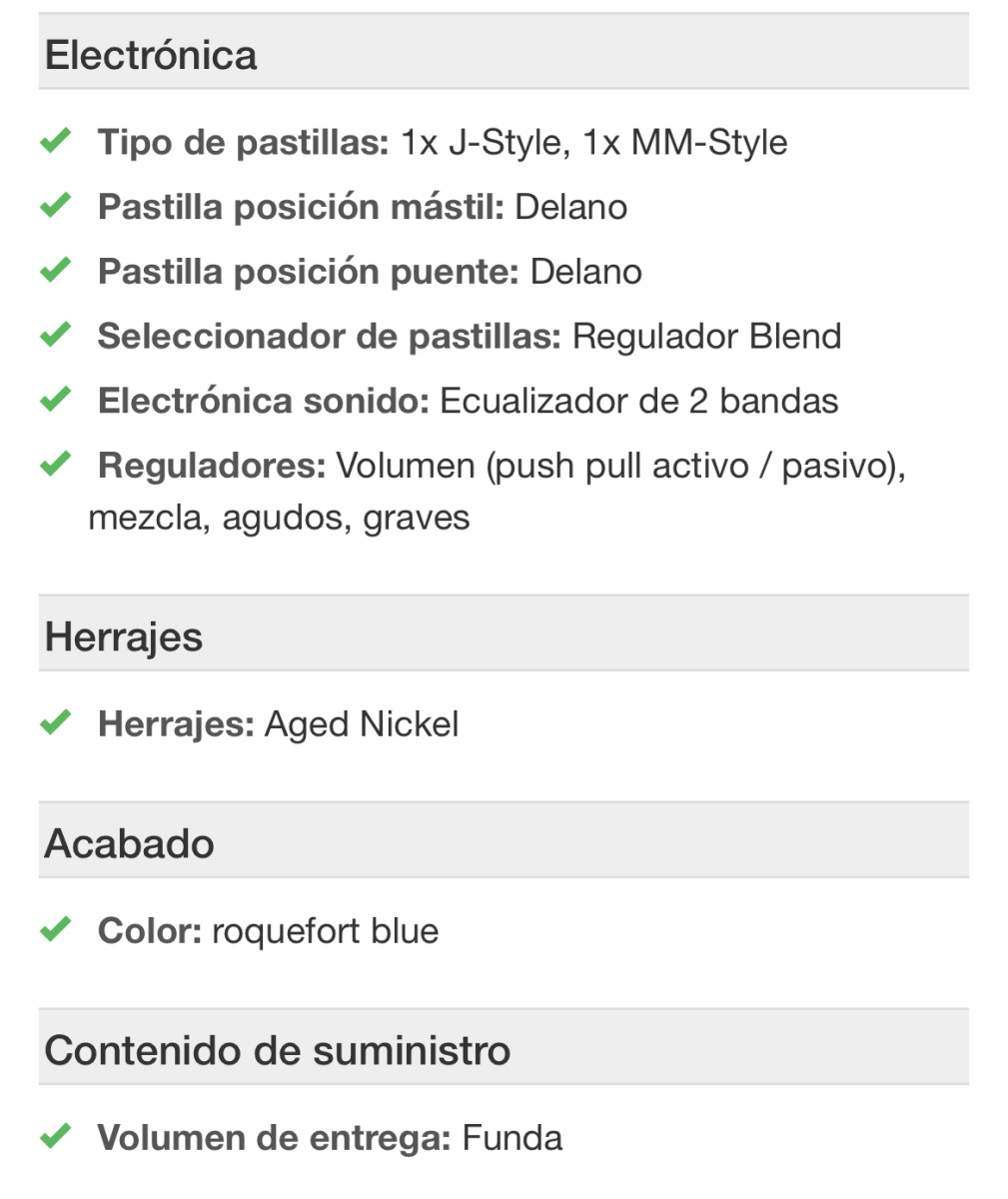Click the checkmark beside Seleccionador de pastillas

(55, 335)
